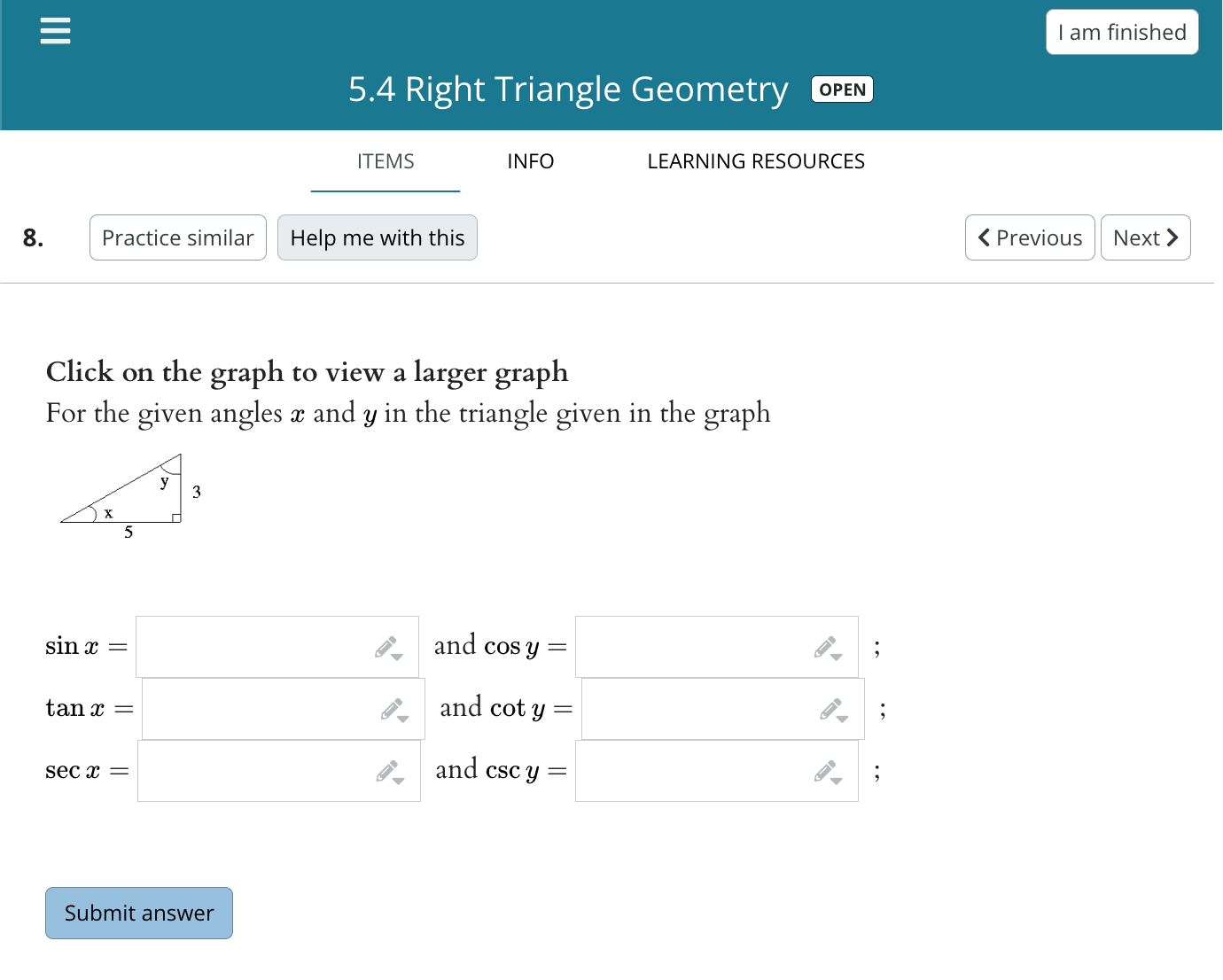
Task: Submit your answer
Action: [x=138, y=913]
